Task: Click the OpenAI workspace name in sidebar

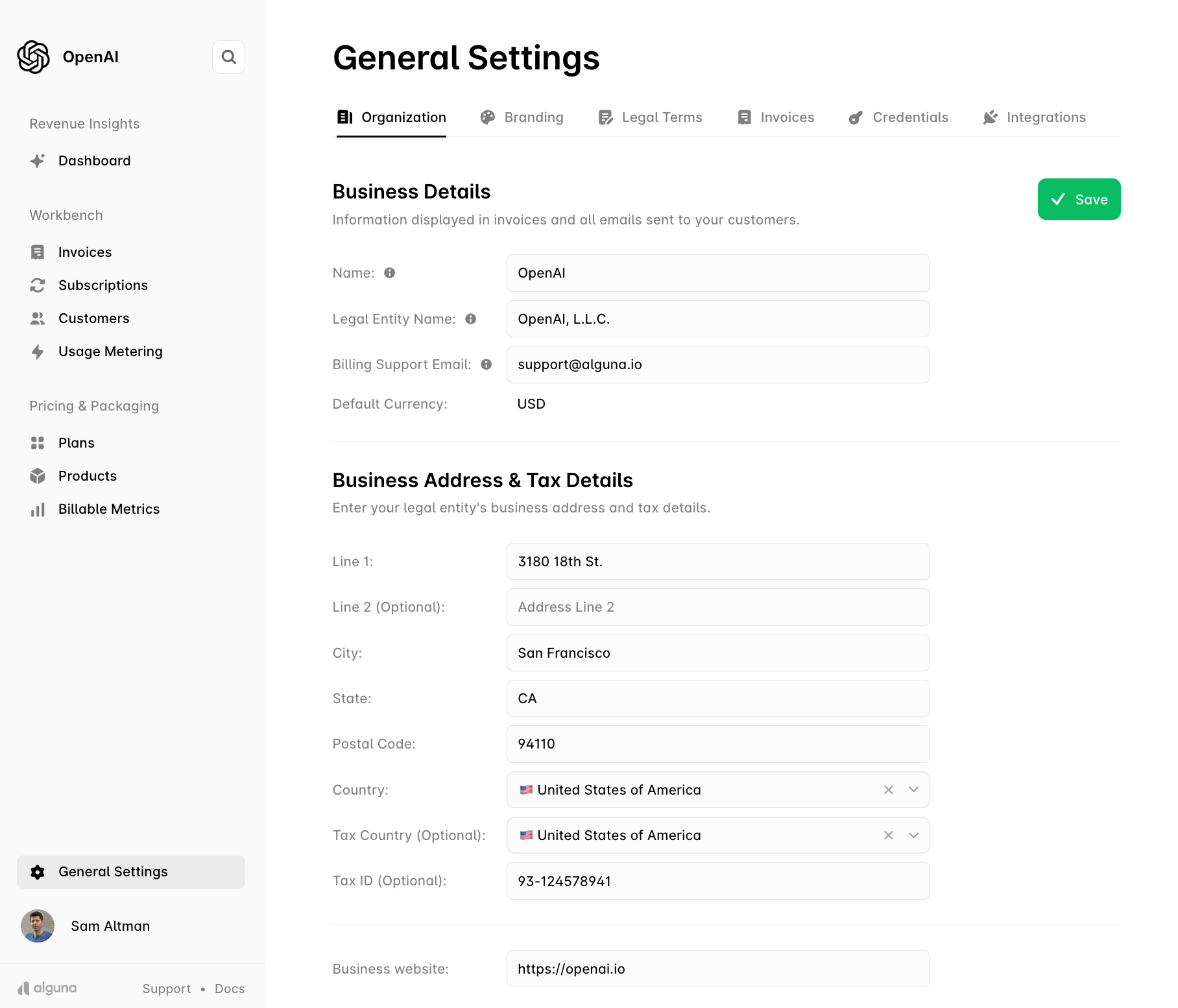Action: pyautogui.click(x=91, y=57)
